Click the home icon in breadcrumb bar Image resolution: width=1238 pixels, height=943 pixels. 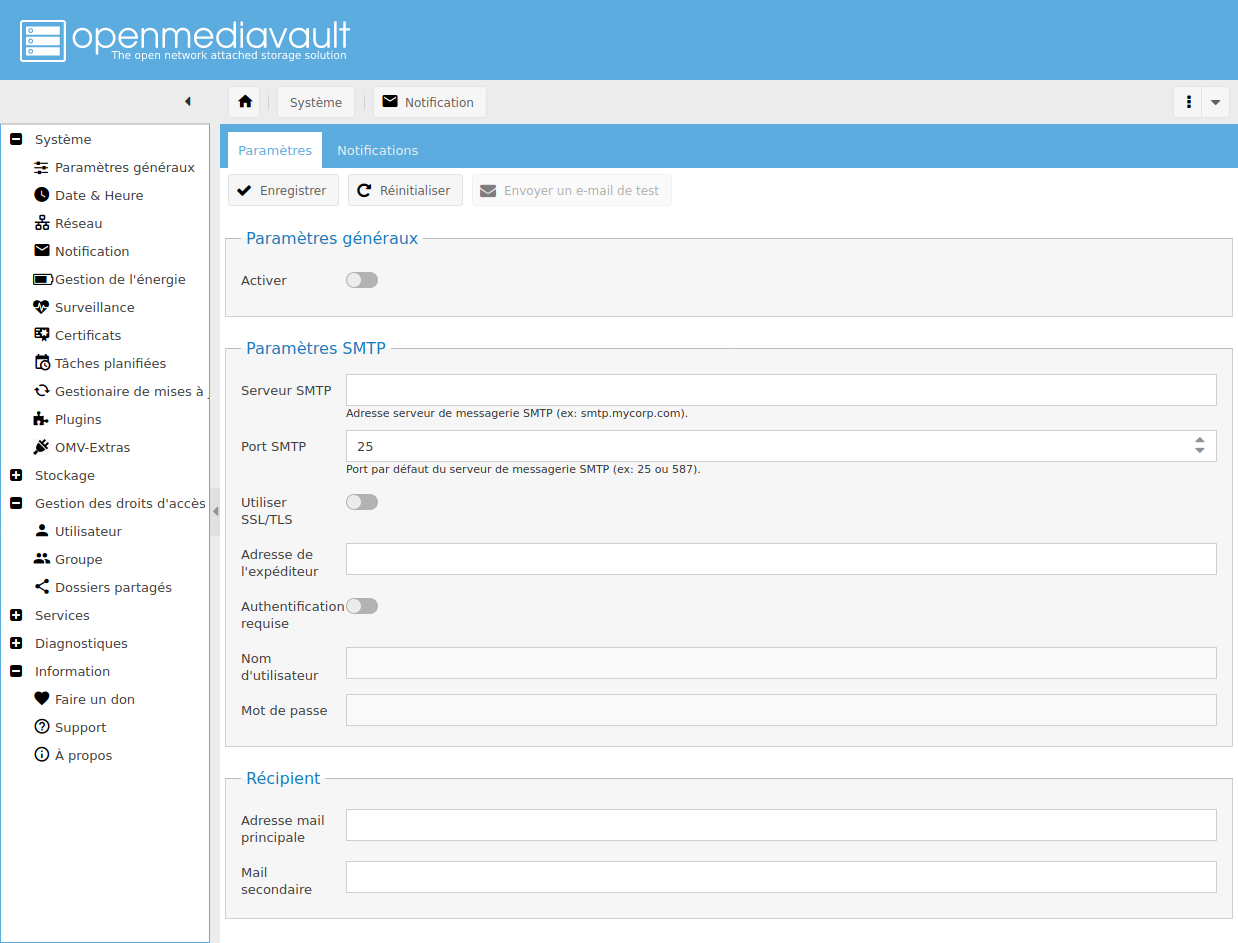point(244,102)
